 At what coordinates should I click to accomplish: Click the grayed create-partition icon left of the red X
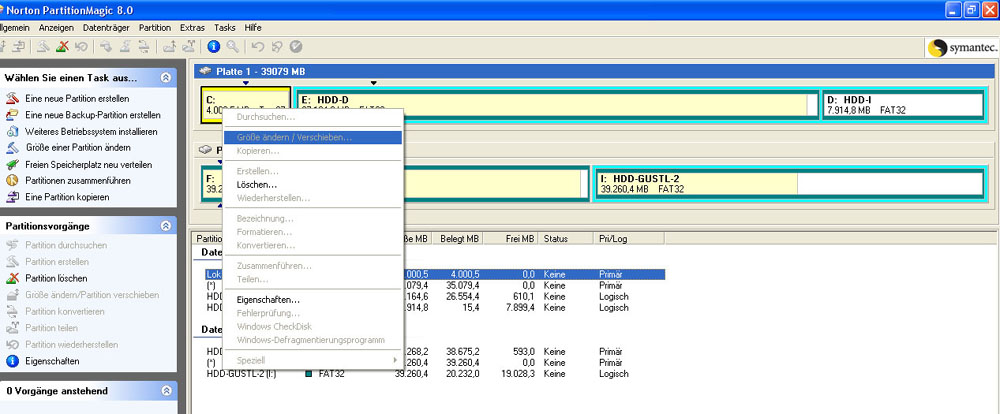[43, 46]
